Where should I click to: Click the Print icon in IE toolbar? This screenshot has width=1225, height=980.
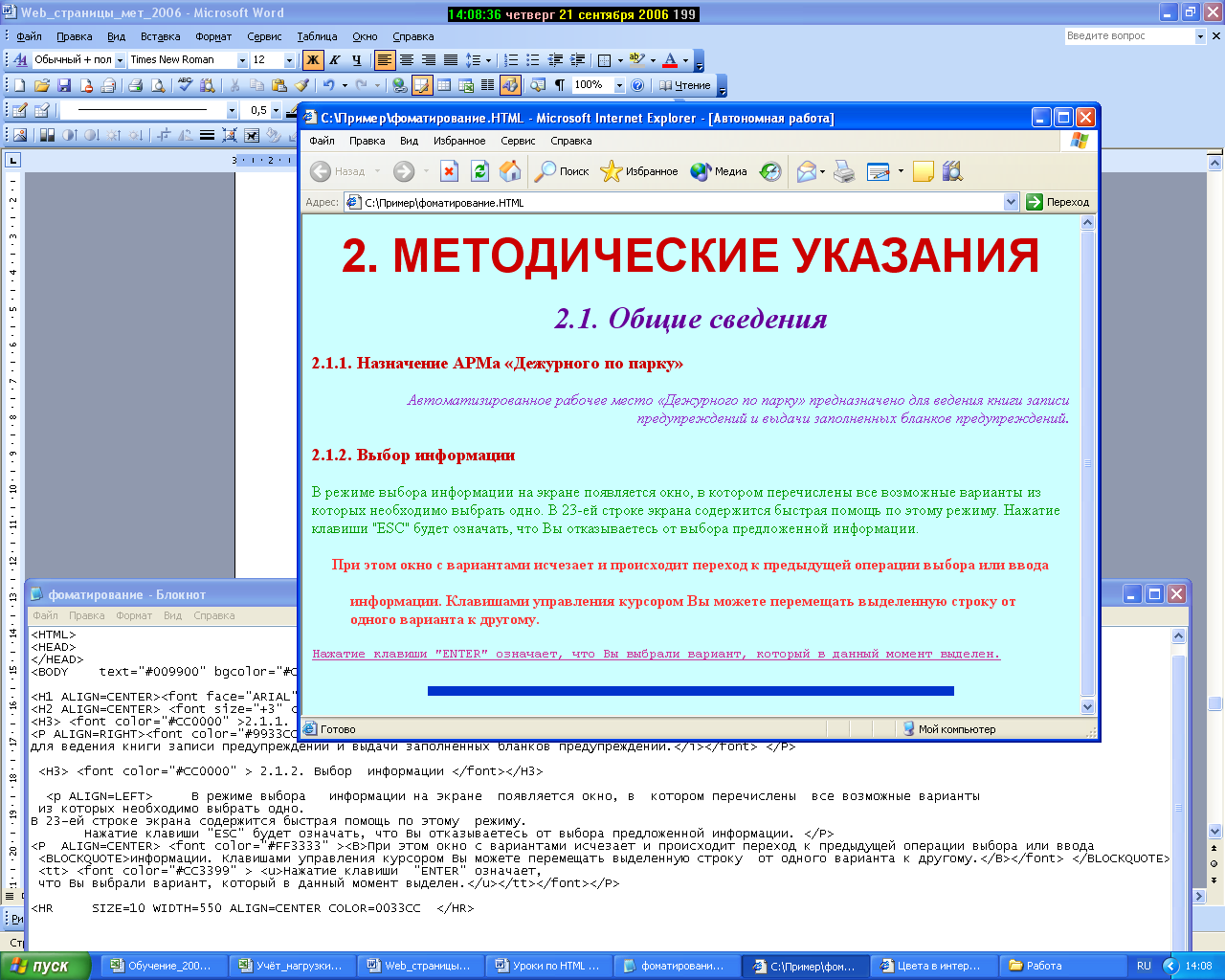tap(844, 171)
